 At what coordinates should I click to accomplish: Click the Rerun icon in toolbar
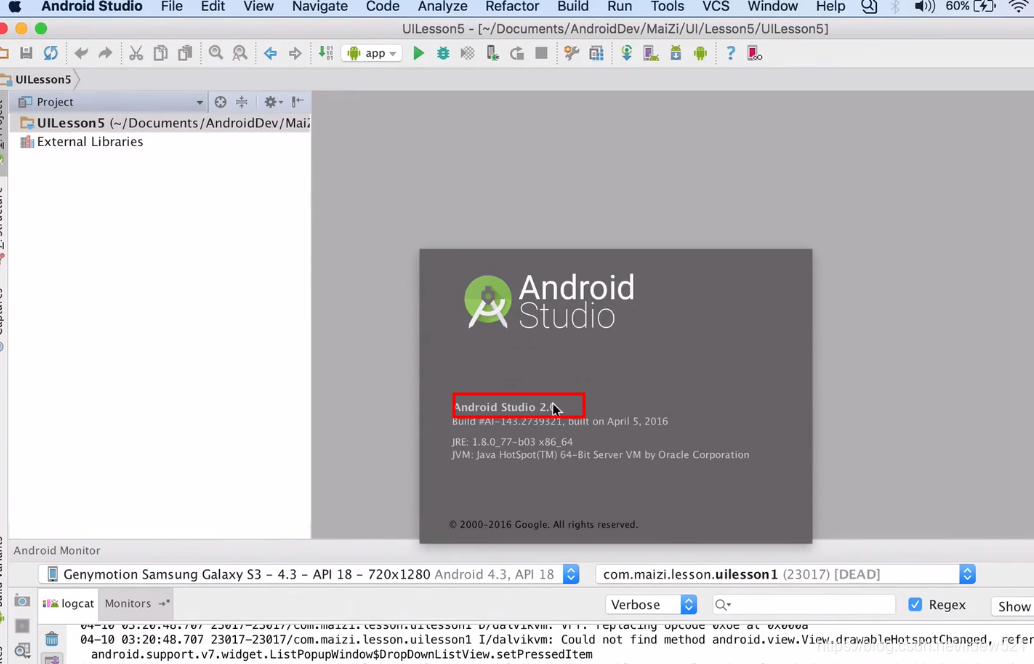[x=517, y=53]
